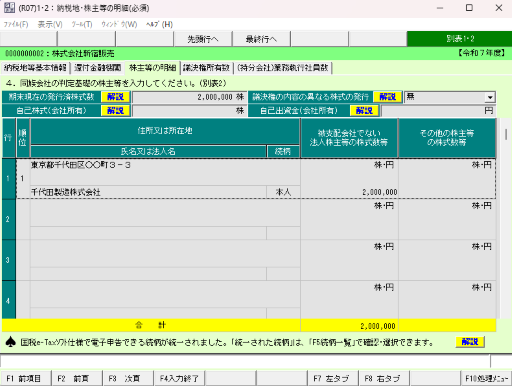Click row 2 法人株主等 share cell
Screen dimensions: 512x386
349,219
